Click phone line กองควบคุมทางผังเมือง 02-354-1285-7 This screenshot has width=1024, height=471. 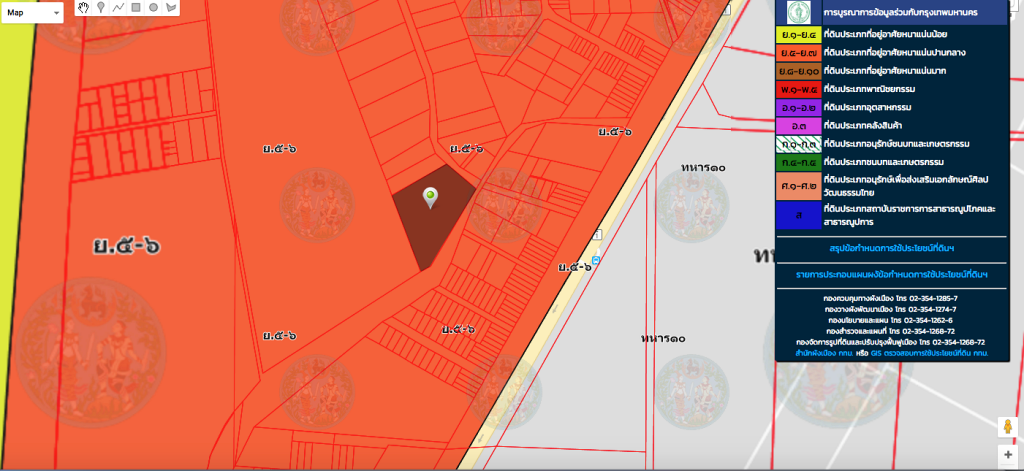point(891,298)
